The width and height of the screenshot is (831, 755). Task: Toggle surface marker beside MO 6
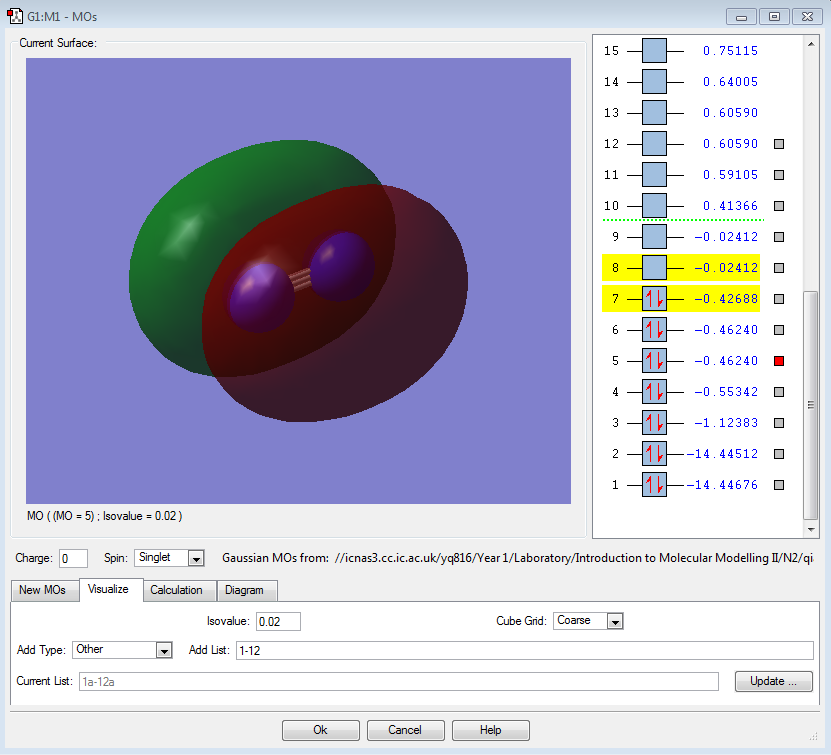click(x=779, y=330)
